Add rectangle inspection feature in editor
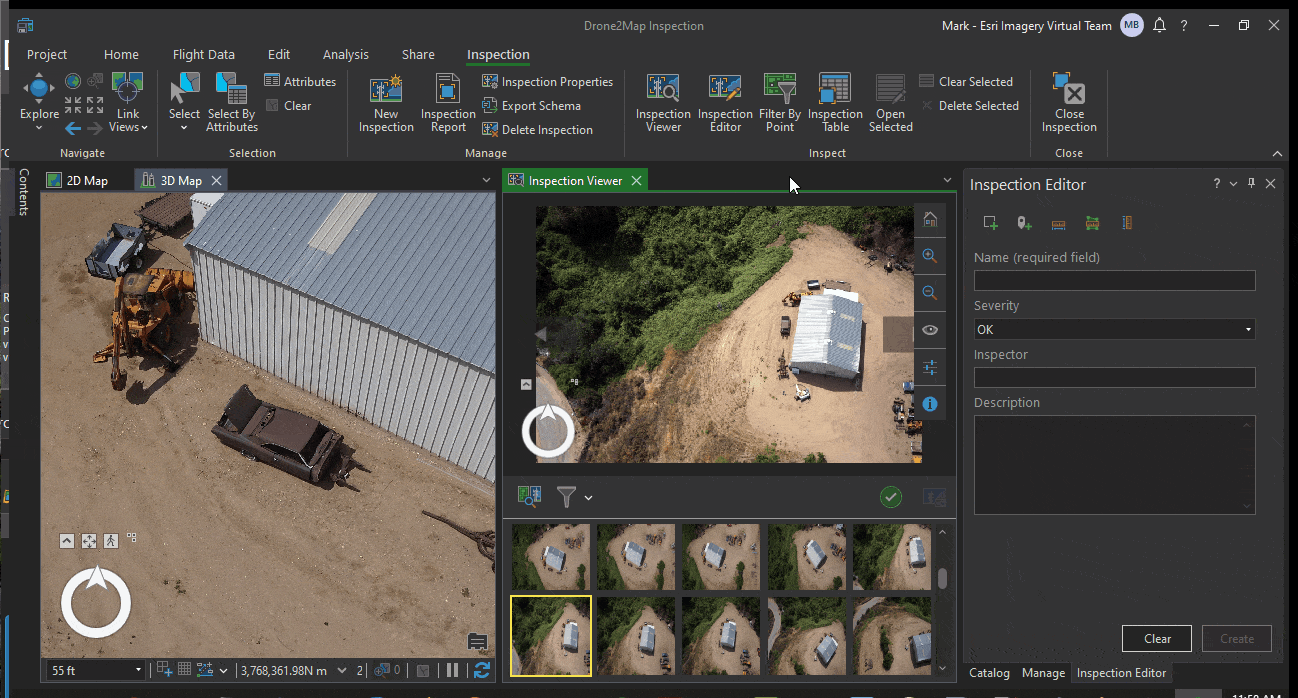The width and height of the screenshot is (1298, 698). click(x=990, y=223)
